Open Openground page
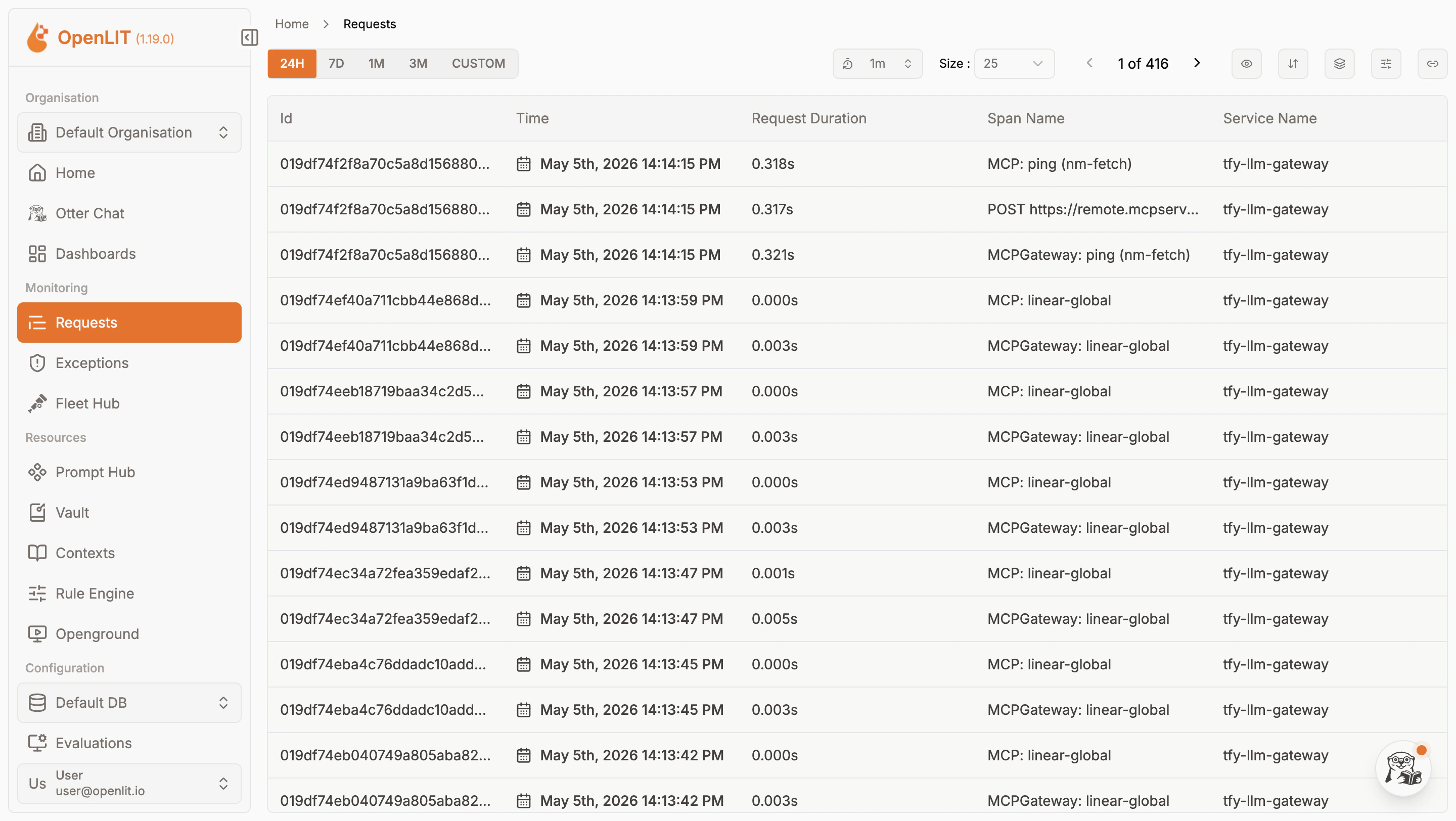This screenshot has height=821, width=1456. pyautogui.click(x=129, y=633)
